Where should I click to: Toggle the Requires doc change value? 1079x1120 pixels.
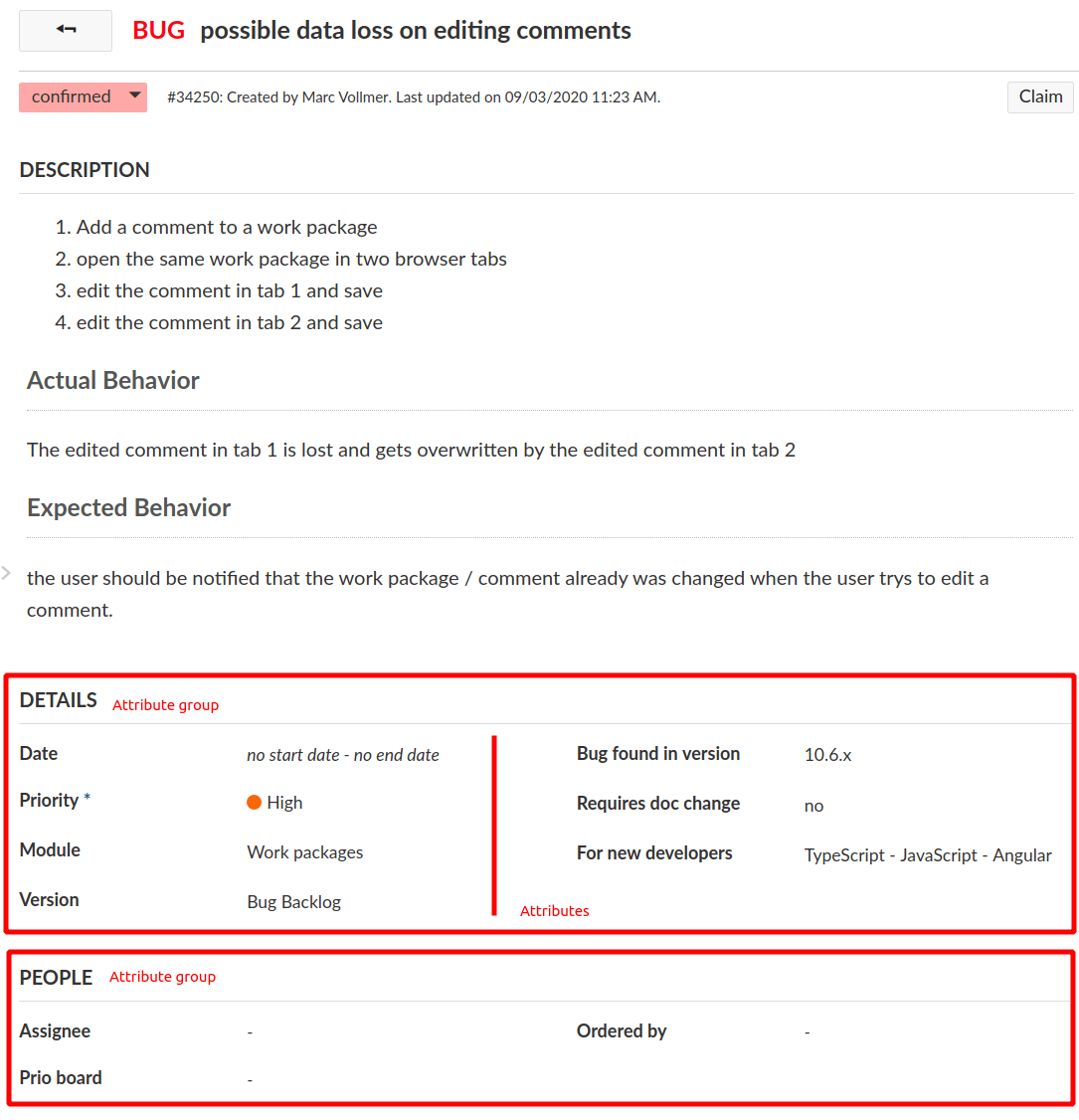pos(813,806)
